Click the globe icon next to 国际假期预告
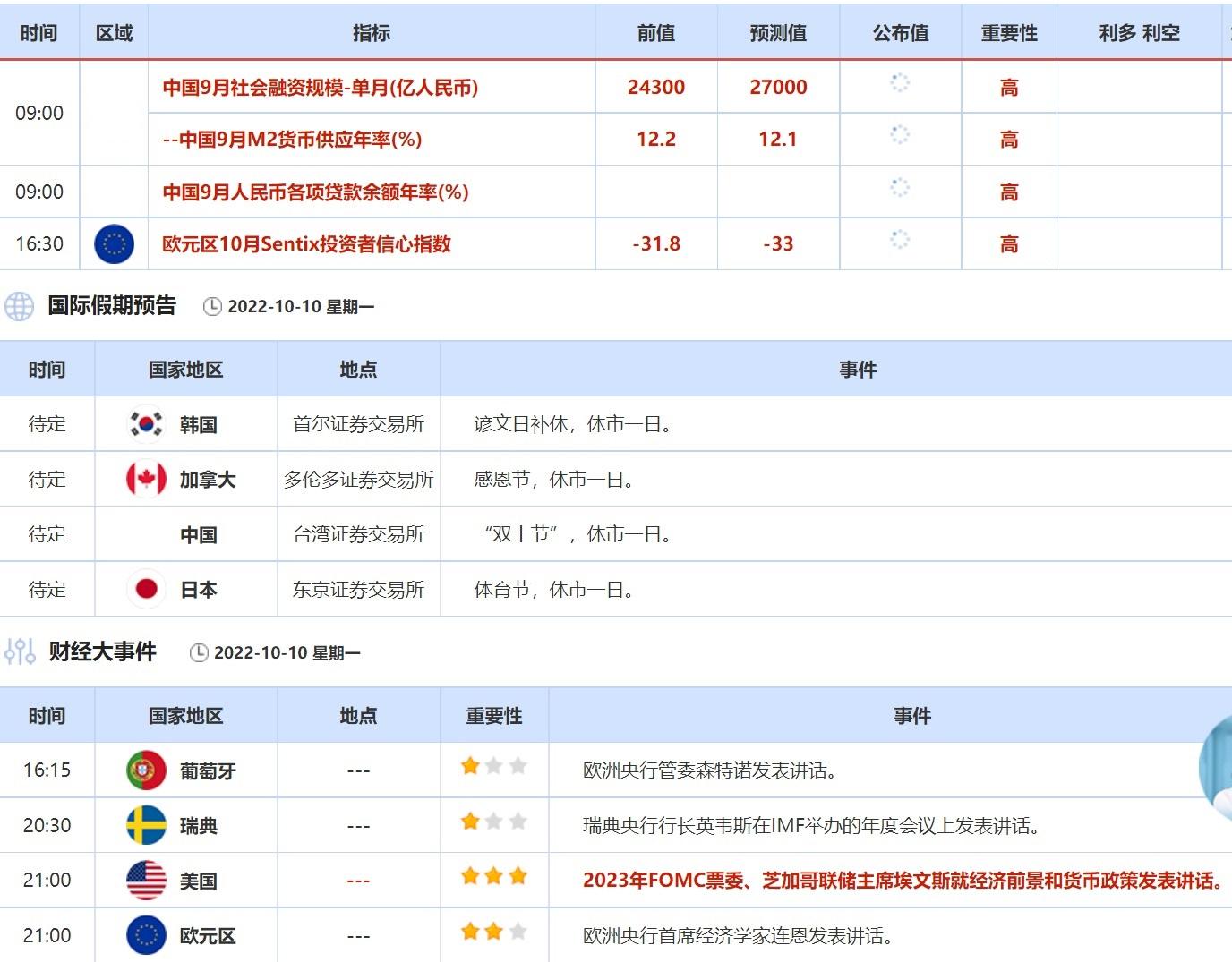1232x962 pixels. coord(20,306)
